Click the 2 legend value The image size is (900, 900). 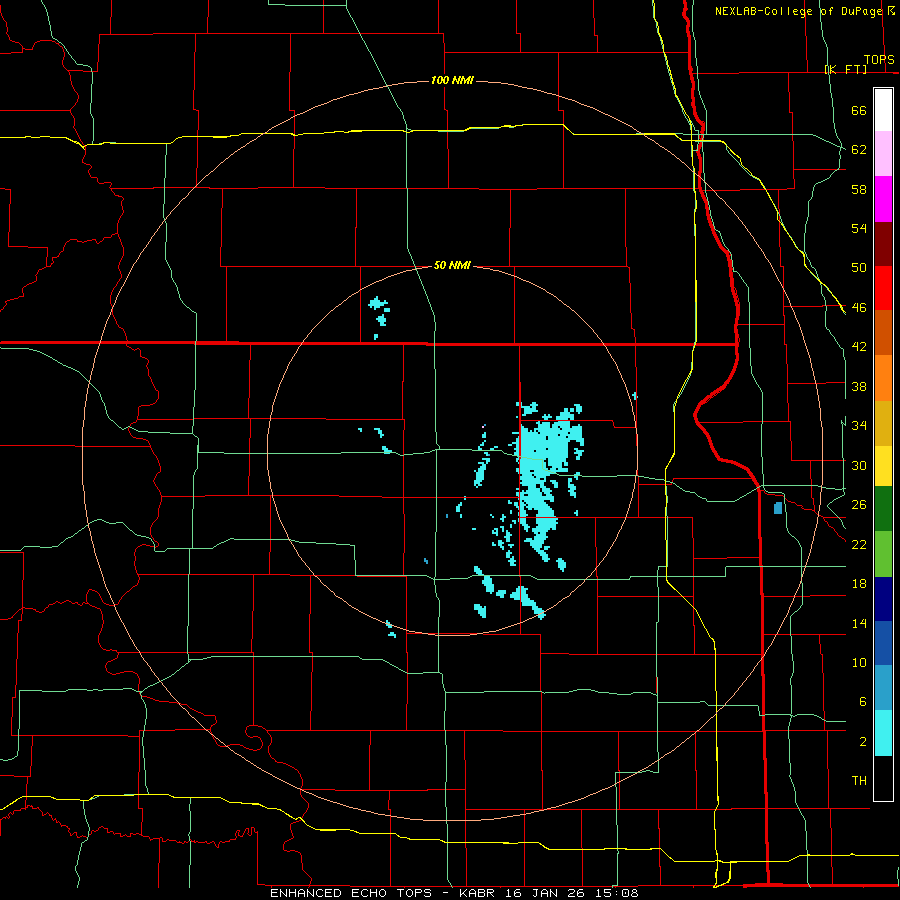[x=862, y=742]
